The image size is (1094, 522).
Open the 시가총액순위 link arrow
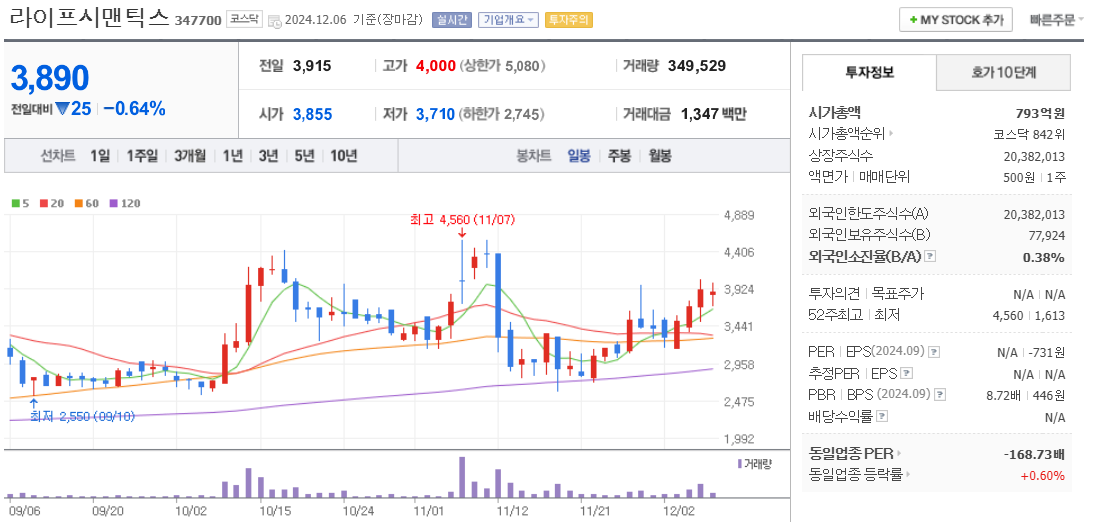[891, 134]
